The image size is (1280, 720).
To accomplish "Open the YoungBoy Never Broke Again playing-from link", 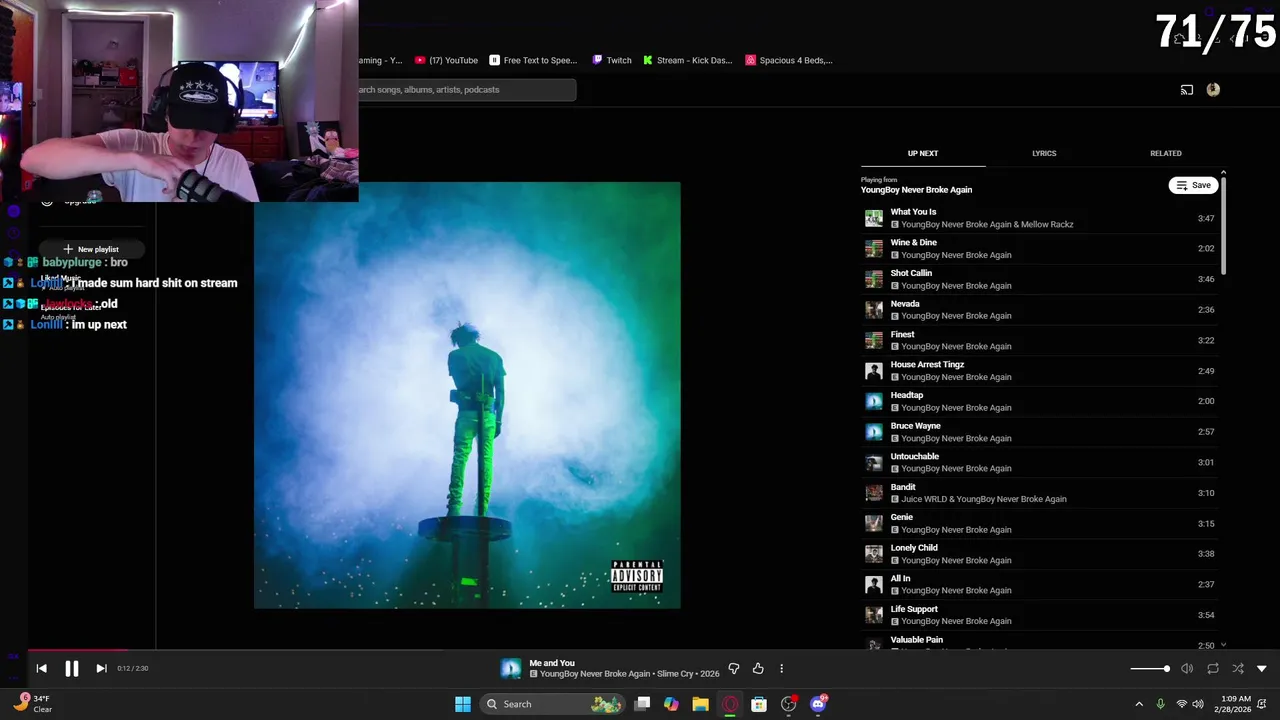I will pyautogui.click(x=916, y=190).
